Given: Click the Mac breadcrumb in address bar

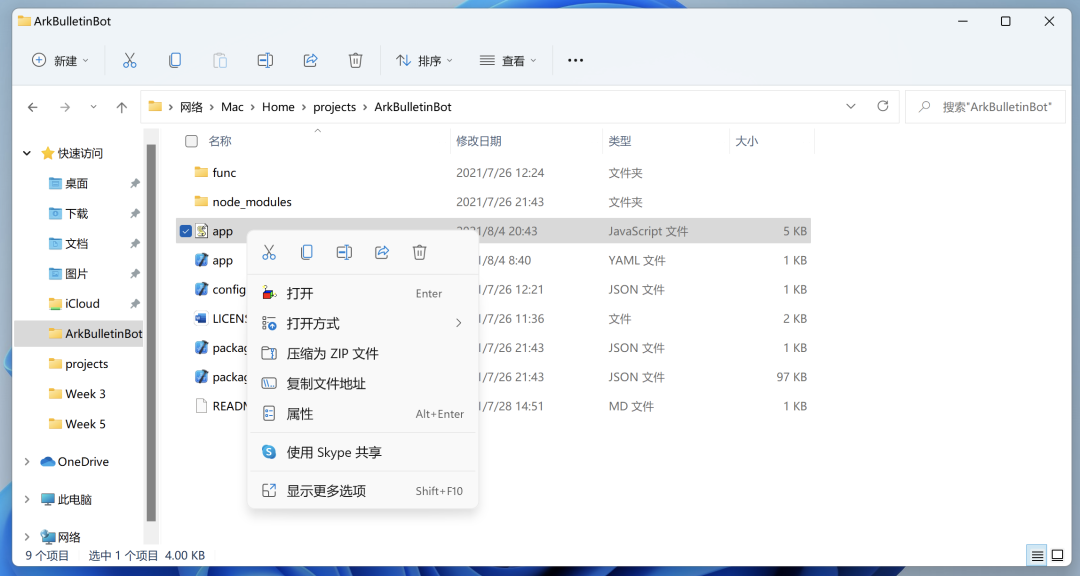Looking at the screenshot, I should (x=232, y=107).
